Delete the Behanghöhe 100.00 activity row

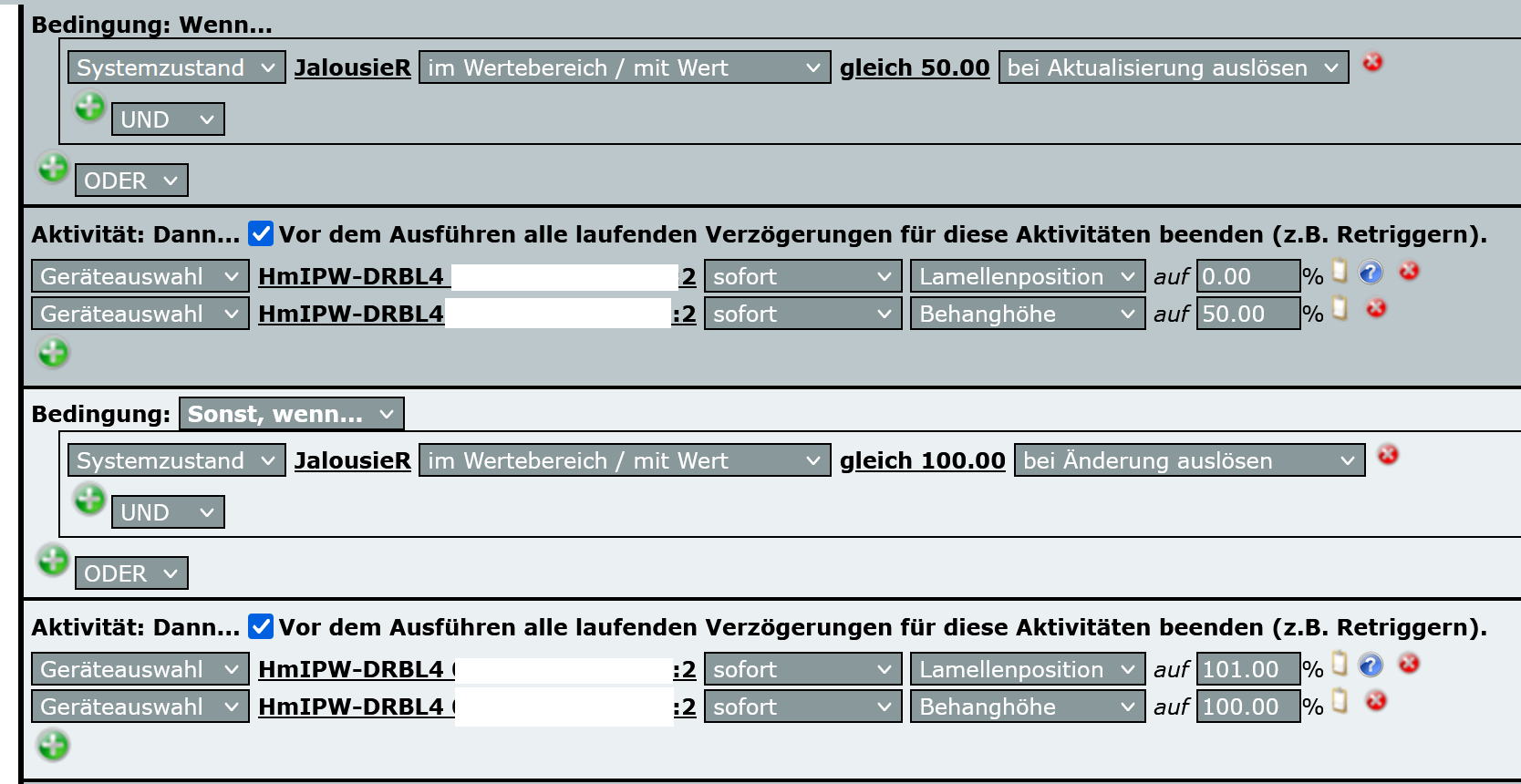tap(1376, 700)
